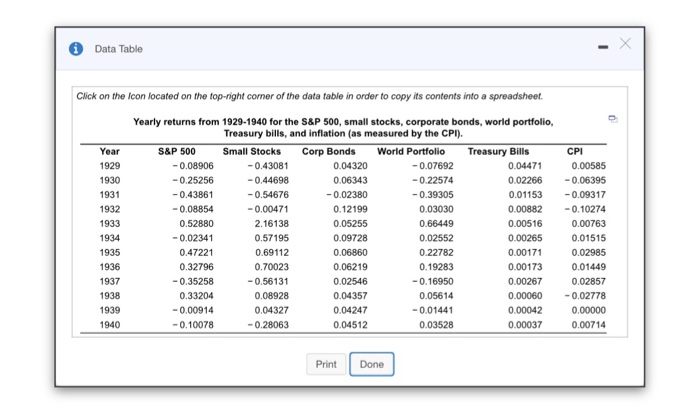Click World Portfolio value 0.22782
The image size is (700, 418).
pyautogui.click(x=436, y=252)
